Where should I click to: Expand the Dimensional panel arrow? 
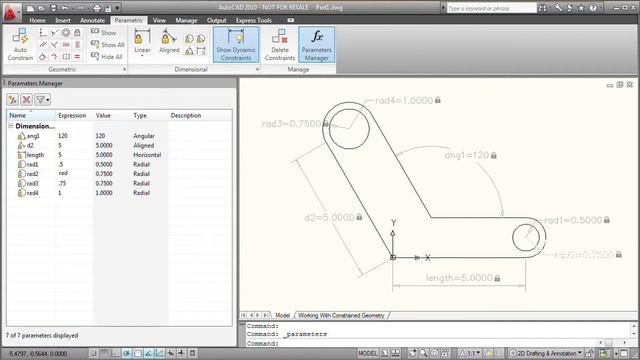point(257,70)
